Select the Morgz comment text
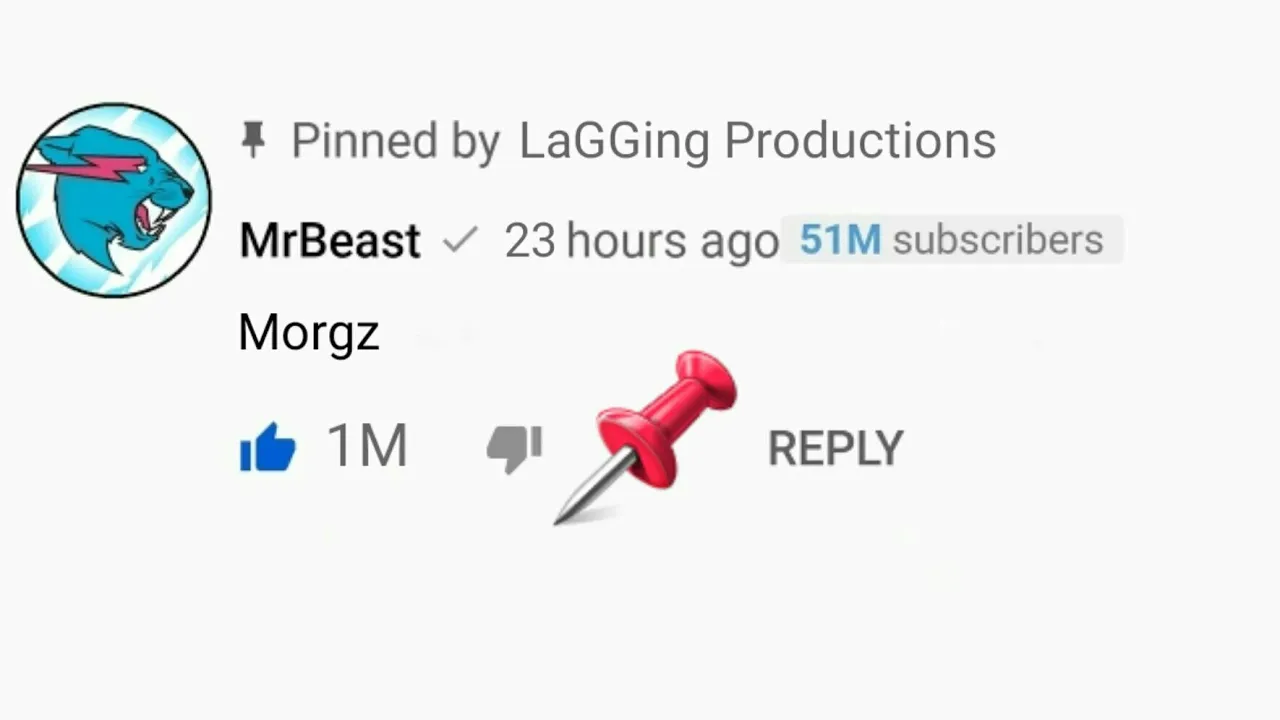 (309, 333)
